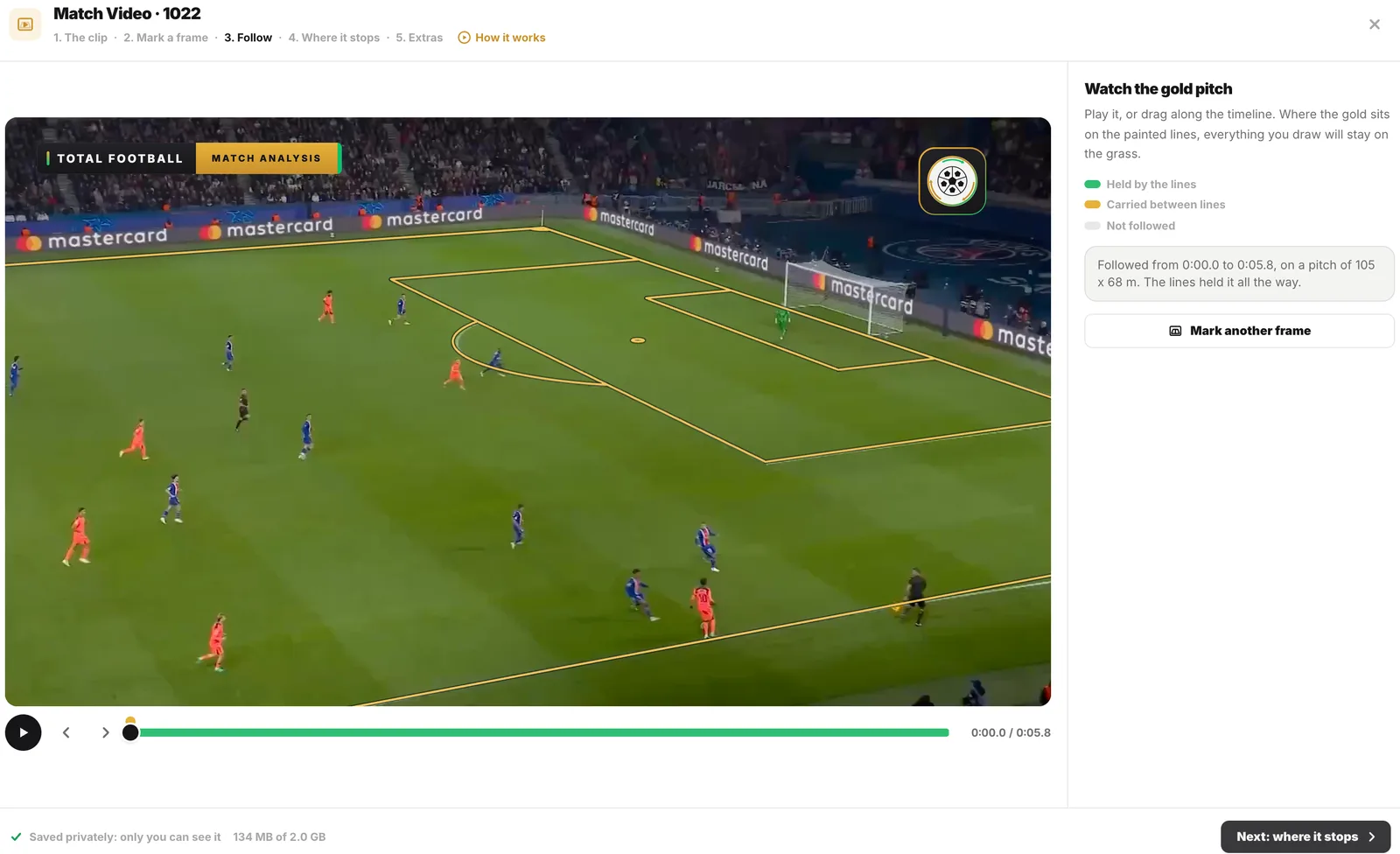Click the gold marked-frame marker on timeline
This screenshot has width=1400, height=854.
coord(130,720)
